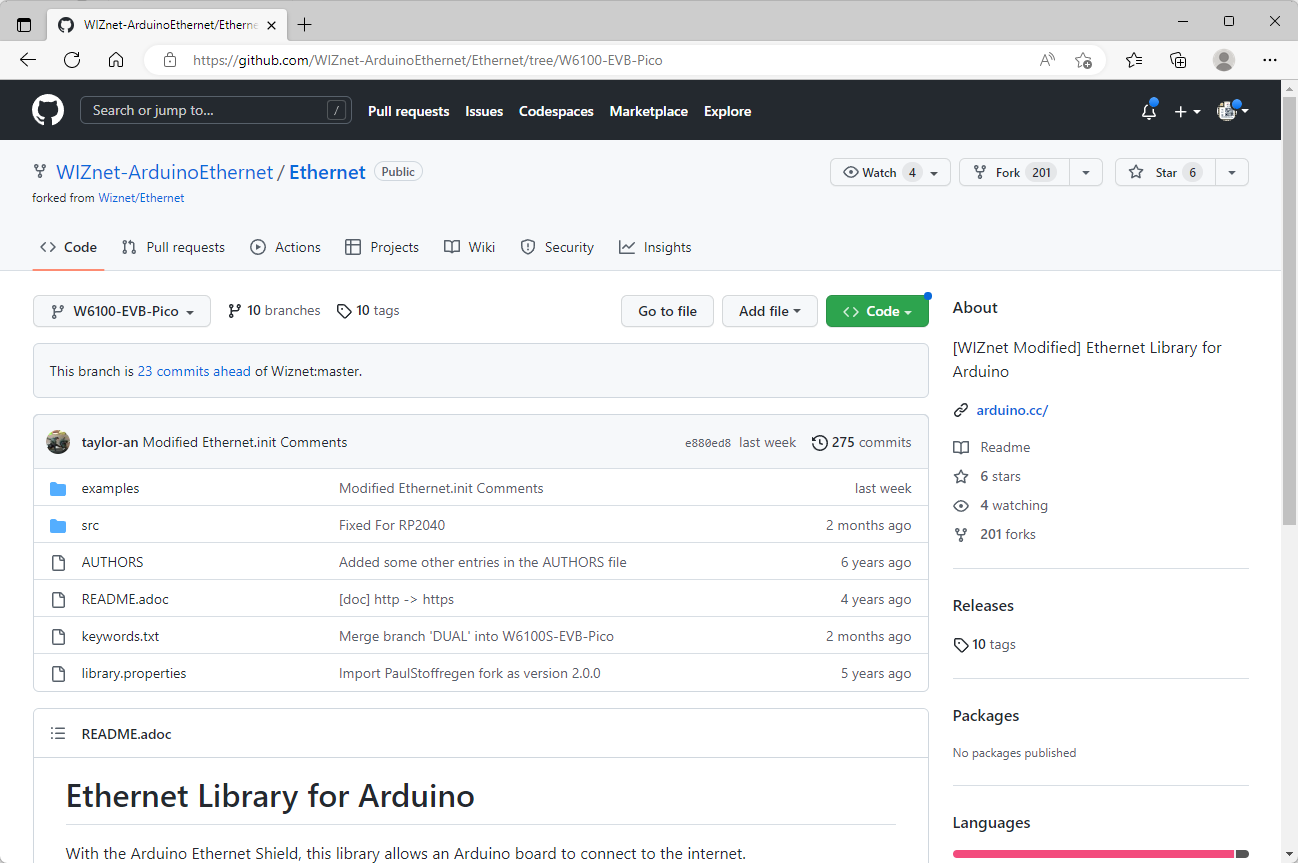Click the browser back arrow
The image size is (1298, 863).
tap(28, 60)
